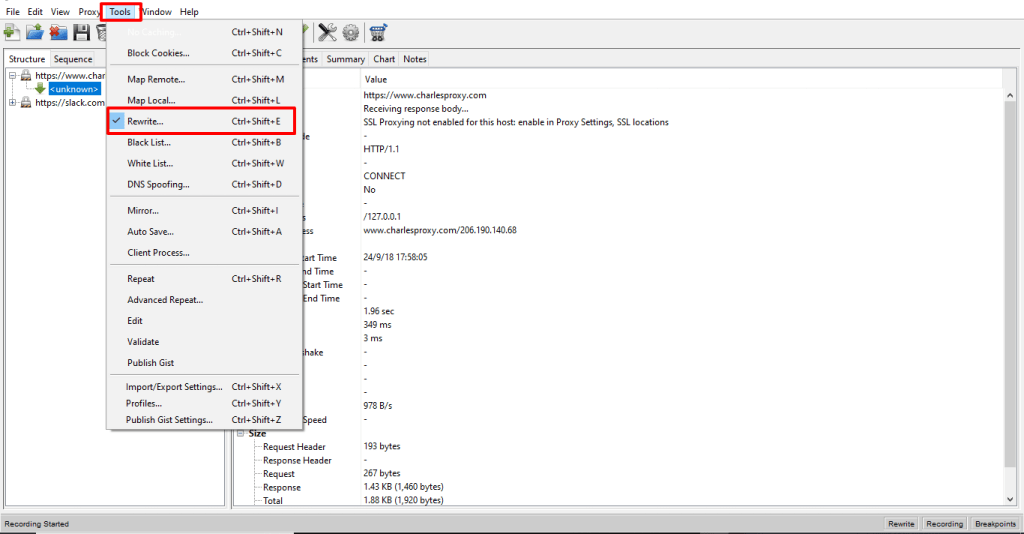
Task: Click the Rewrite status bar button
Action: tap(901, 524)
